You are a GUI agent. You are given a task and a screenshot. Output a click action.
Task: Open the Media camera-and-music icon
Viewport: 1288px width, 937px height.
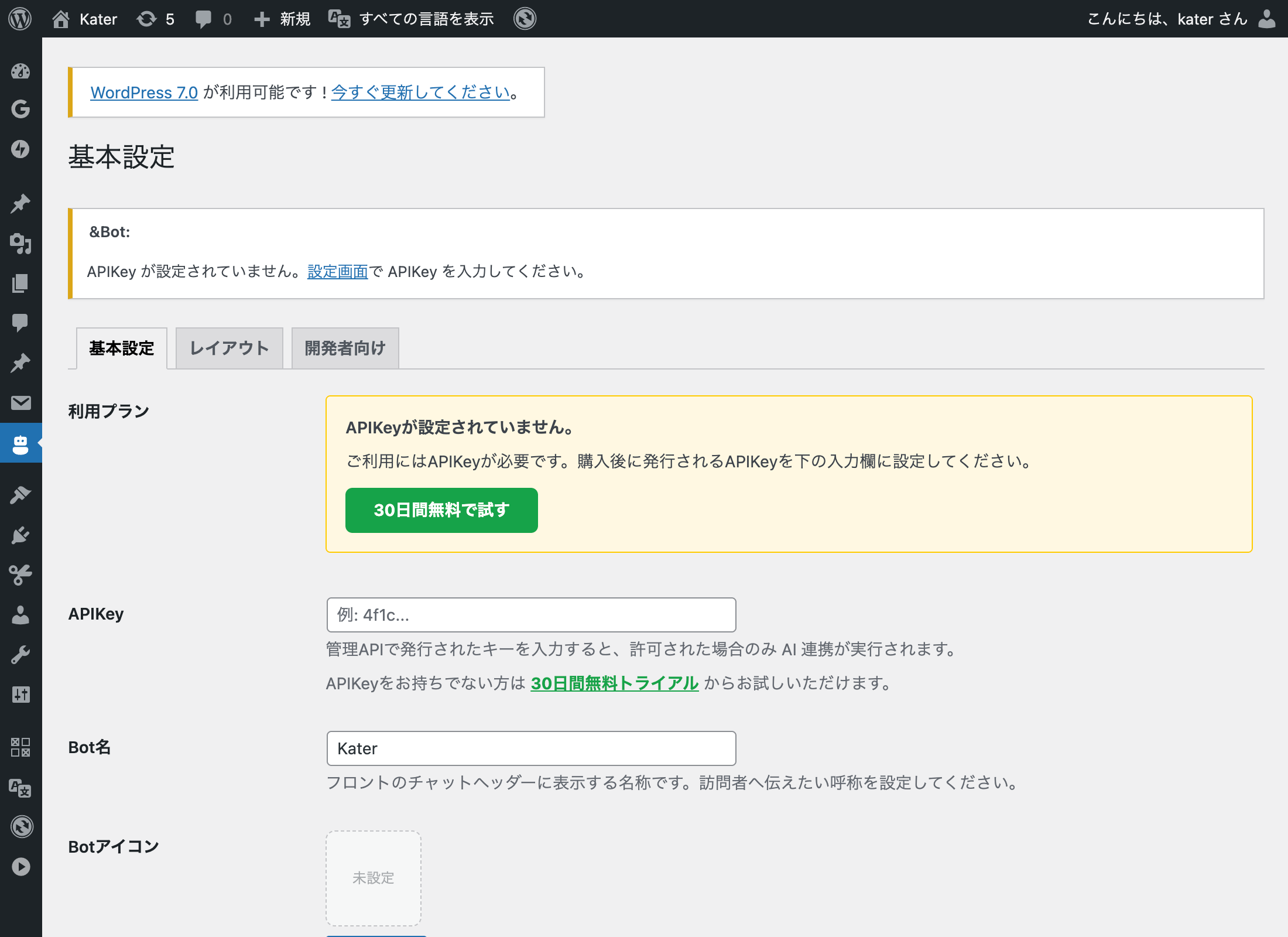click(x=20, y=244)
